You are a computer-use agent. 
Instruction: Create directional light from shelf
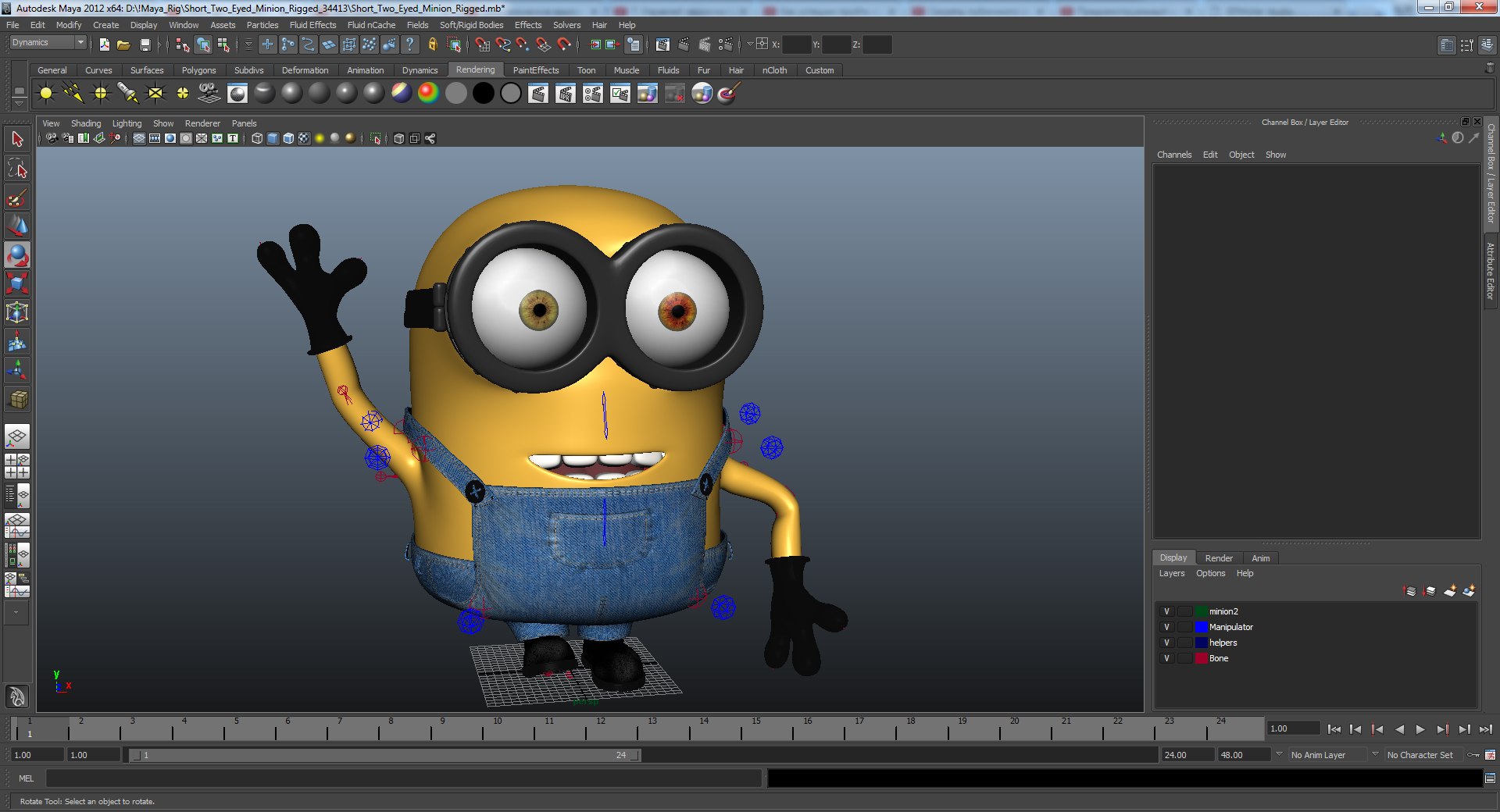pos(73,94)
